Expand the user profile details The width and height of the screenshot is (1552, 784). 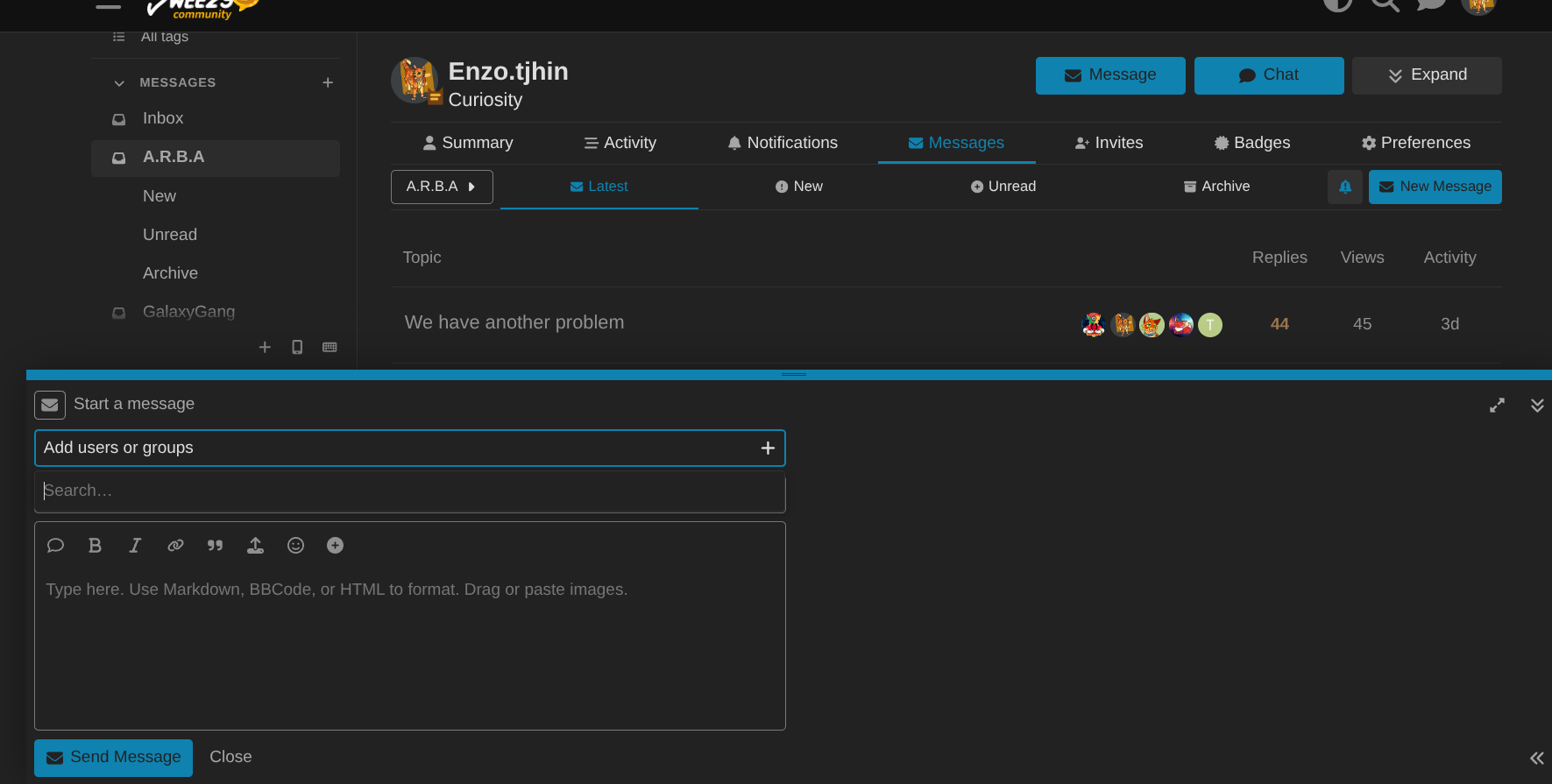(x=1426, y=75)
